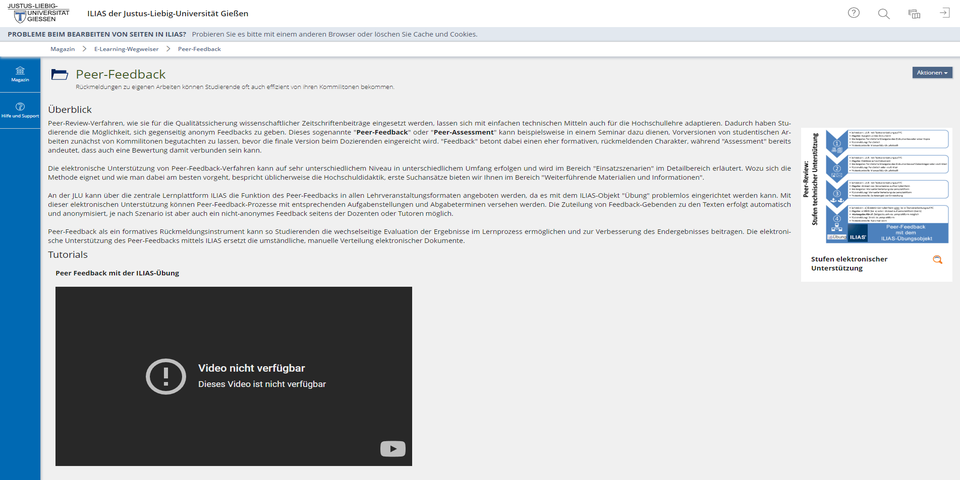This screenshot has height=480, width=960.
Task: Click the Peer-Feedback folder icon
Action: [60, 75]
